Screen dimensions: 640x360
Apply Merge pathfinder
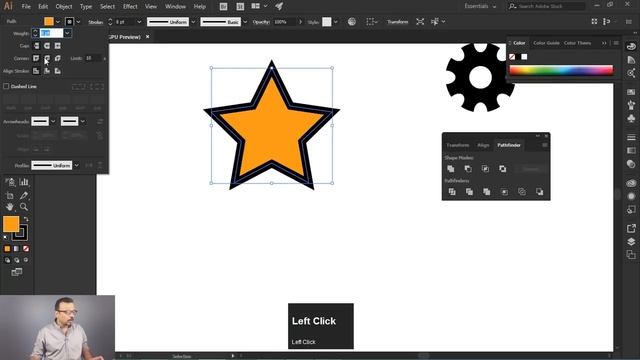coord(487,191)
